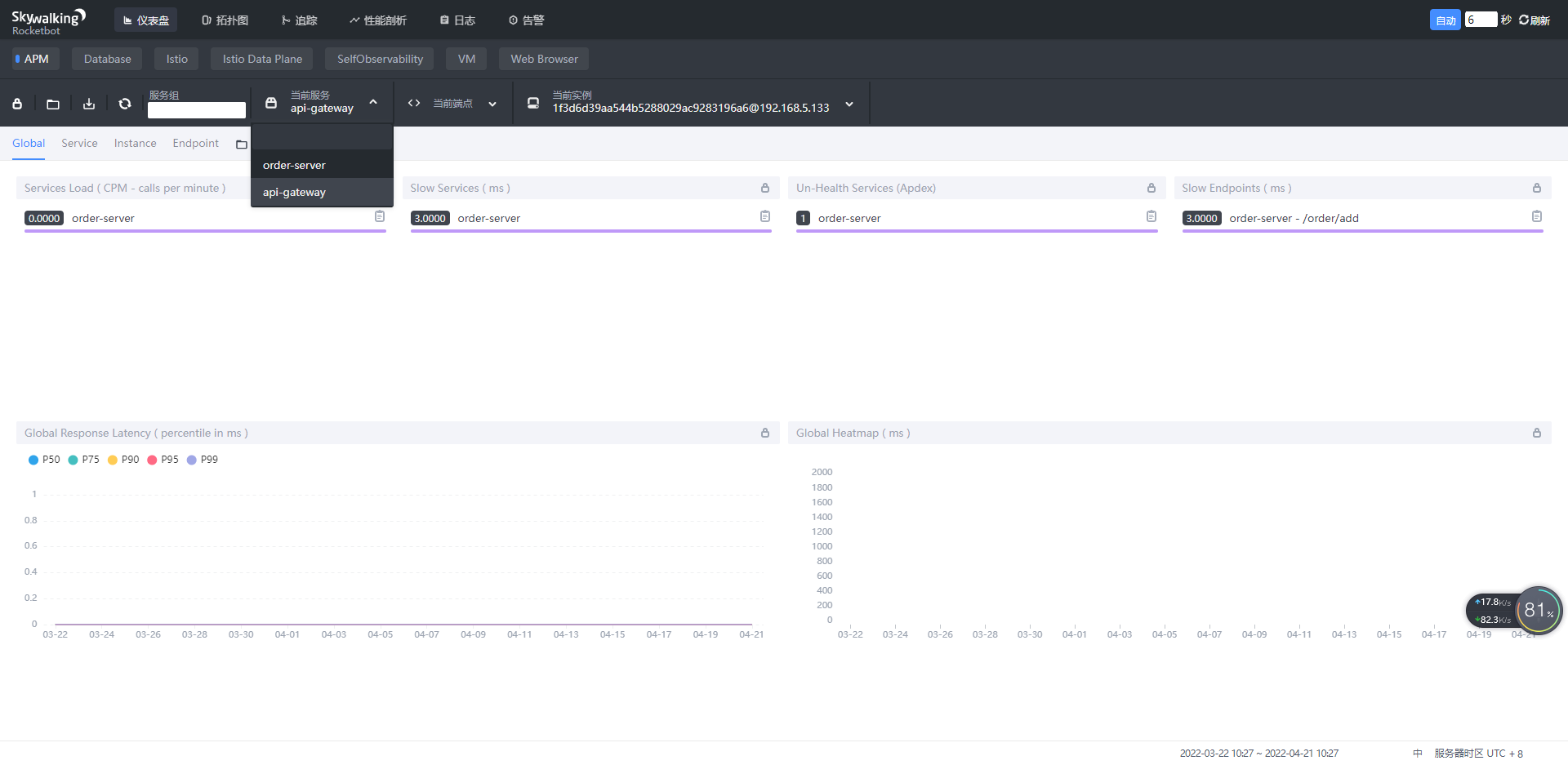This screenshot has width=1568, height=765.
Task: Copy order-server name in Un-Health Services row
Action: point(1151,216)
